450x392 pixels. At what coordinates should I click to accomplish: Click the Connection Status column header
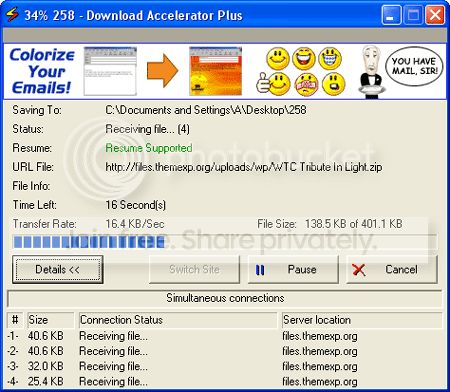[178, 320]
